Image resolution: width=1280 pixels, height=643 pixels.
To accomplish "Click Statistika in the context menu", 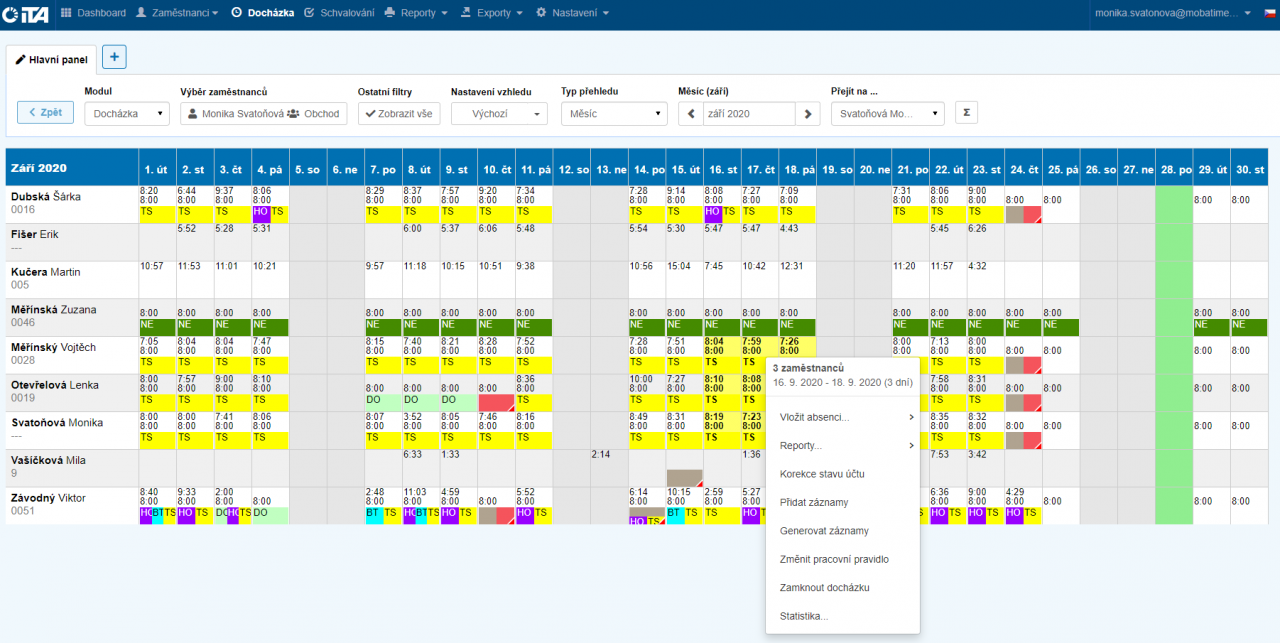I will [804, 616].
